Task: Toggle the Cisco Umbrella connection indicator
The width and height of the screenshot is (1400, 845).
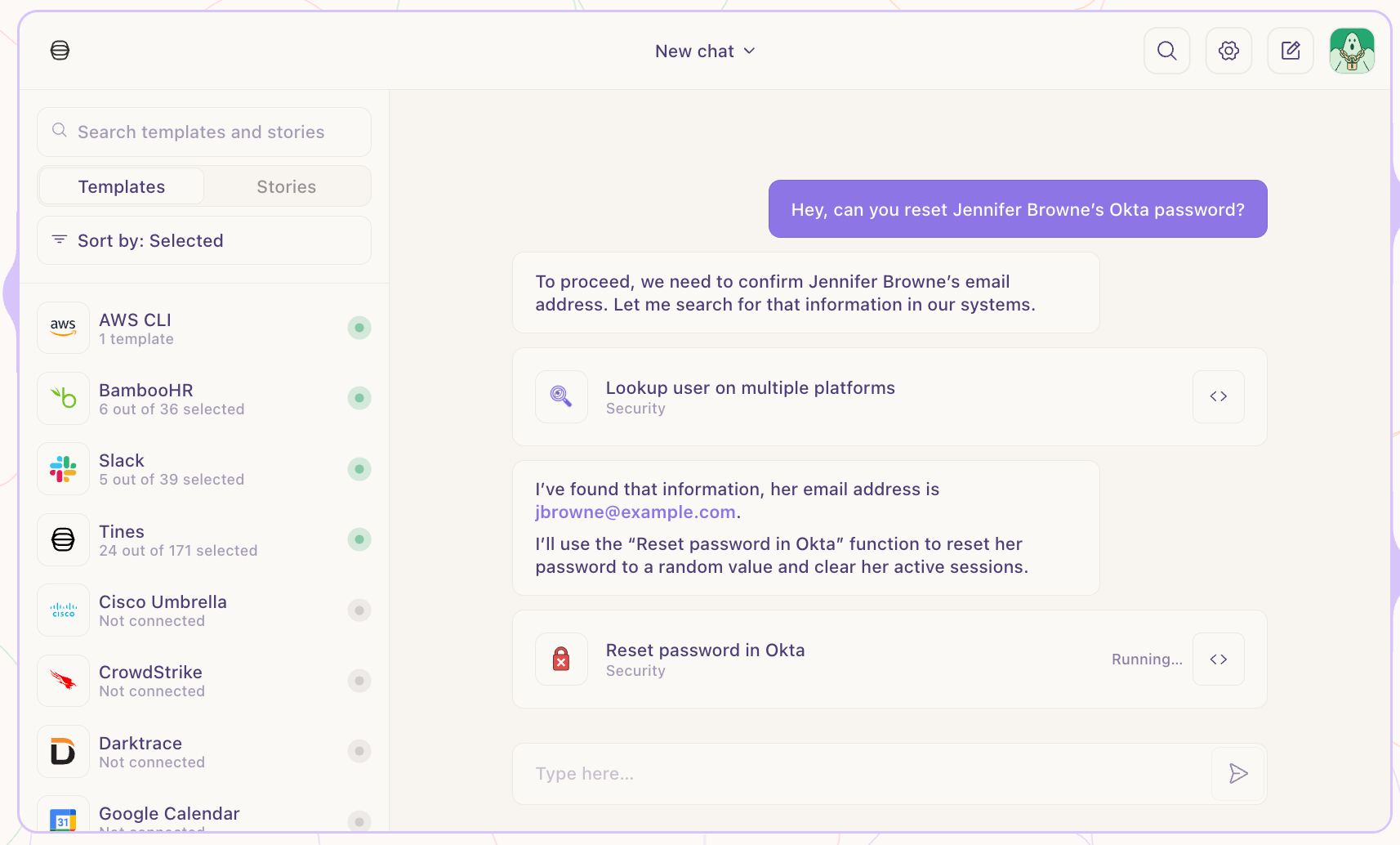Action: (359, 610)
